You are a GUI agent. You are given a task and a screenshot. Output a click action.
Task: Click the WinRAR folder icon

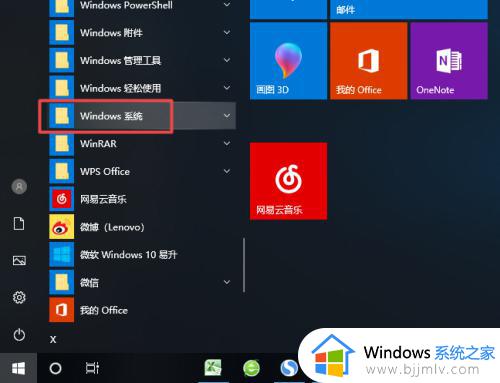62,144
